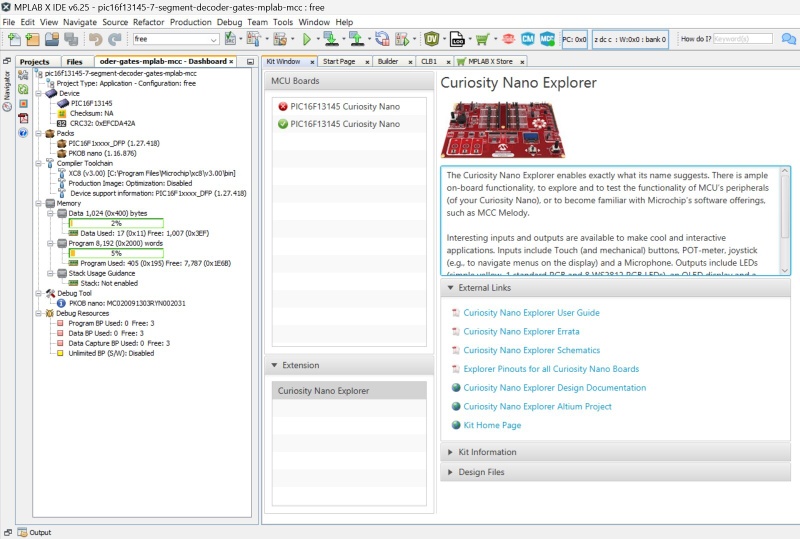Minimize the Dashboard panel group
The image size is (800, 539).
click(250, 61)
